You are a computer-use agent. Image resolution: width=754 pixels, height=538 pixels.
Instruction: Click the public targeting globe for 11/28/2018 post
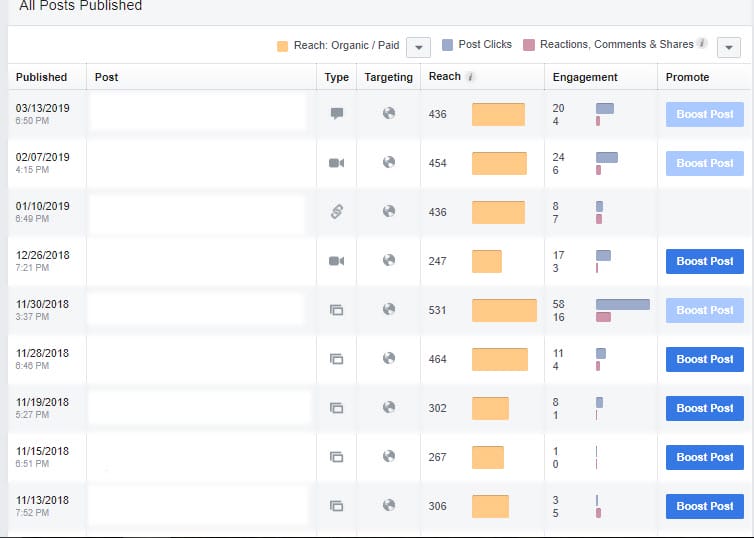(389, 359)
